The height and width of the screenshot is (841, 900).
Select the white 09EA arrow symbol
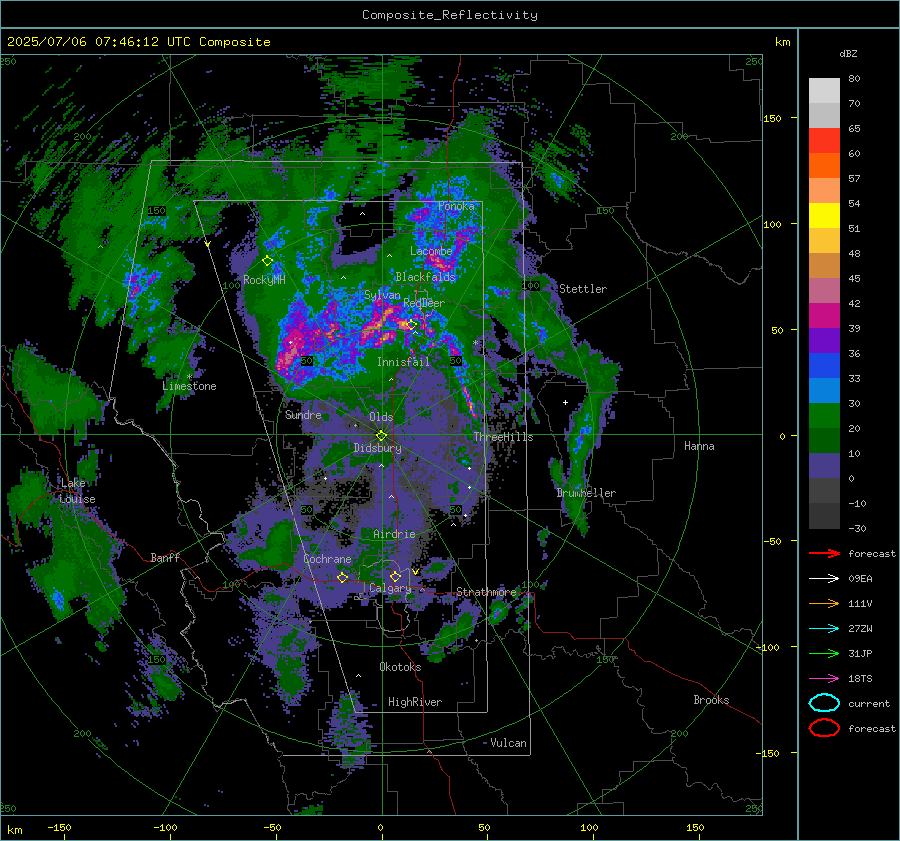[x=824, y=578]
